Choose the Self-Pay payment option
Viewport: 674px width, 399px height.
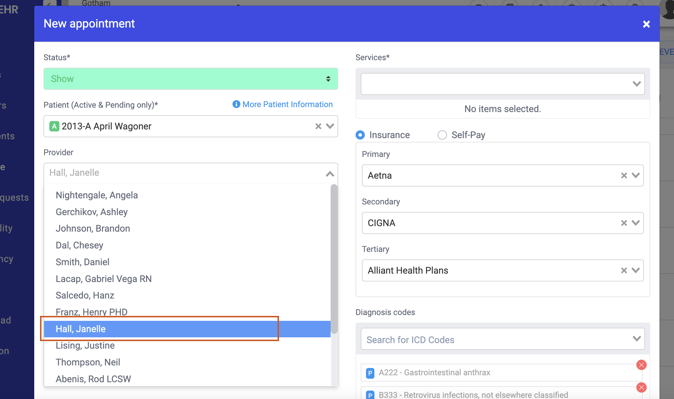[442, 135]
